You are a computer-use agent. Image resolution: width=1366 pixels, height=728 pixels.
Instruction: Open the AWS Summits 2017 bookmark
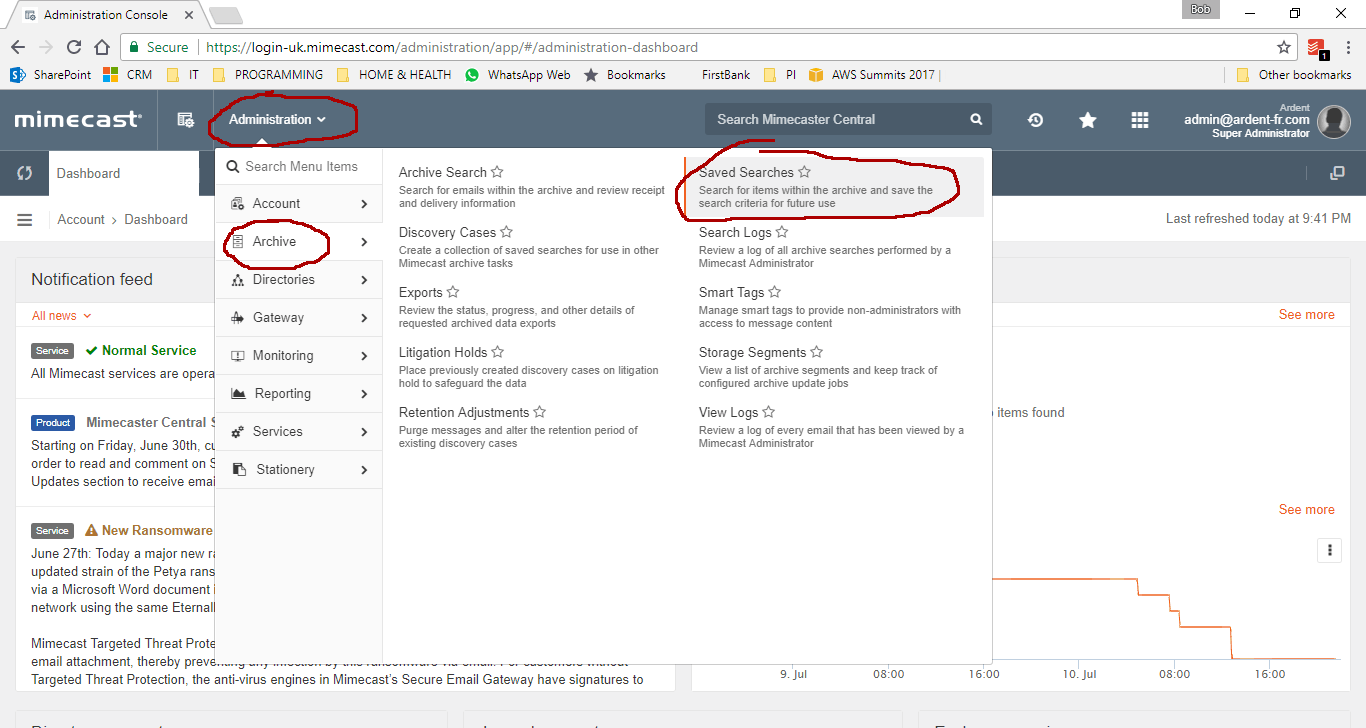point(874,74)
